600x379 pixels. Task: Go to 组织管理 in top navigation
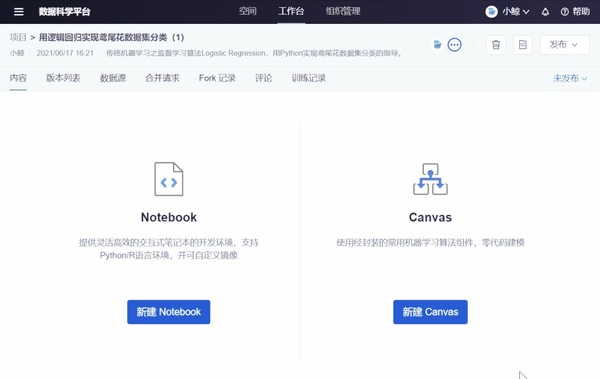[x=343, y=11]
